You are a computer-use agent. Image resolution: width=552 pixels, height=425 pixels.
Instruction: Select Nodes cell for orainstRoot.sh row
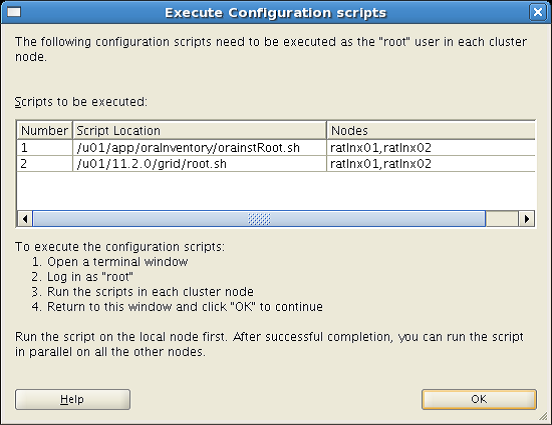pyautogui.click(x=431, y=148)
